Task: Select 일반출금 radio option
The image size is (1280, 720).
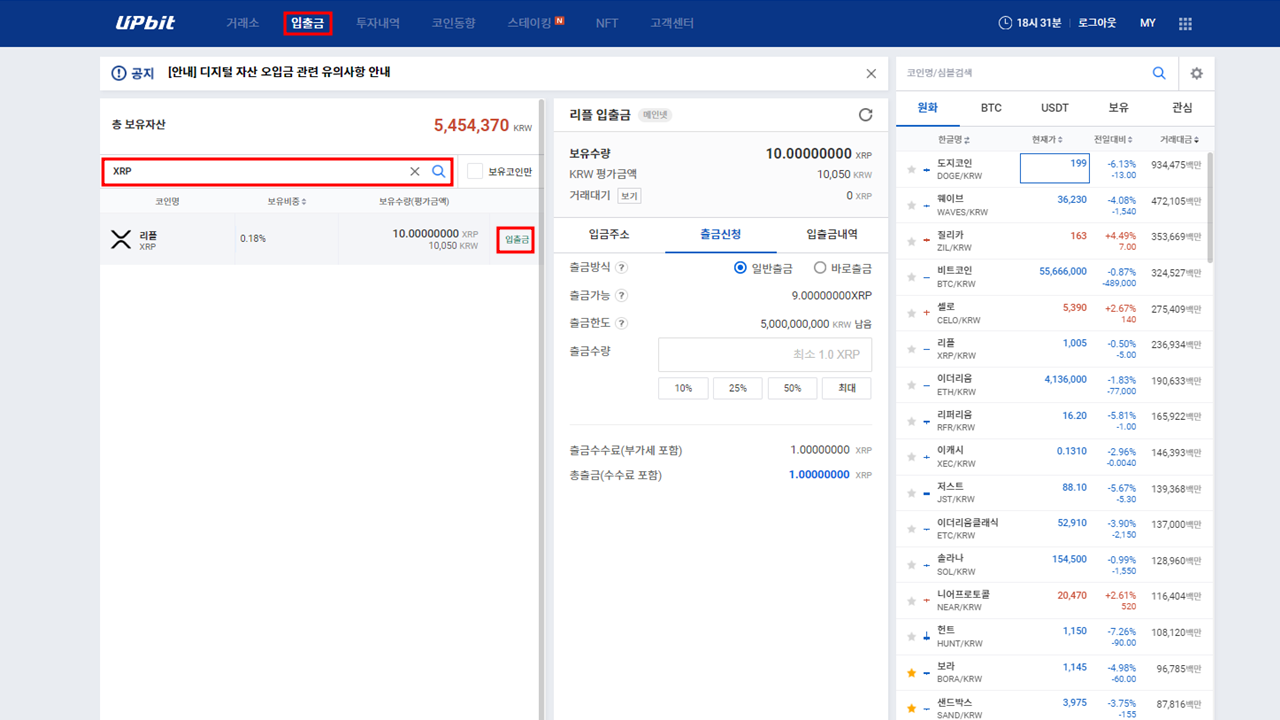Action: click(x=740, y=268)
